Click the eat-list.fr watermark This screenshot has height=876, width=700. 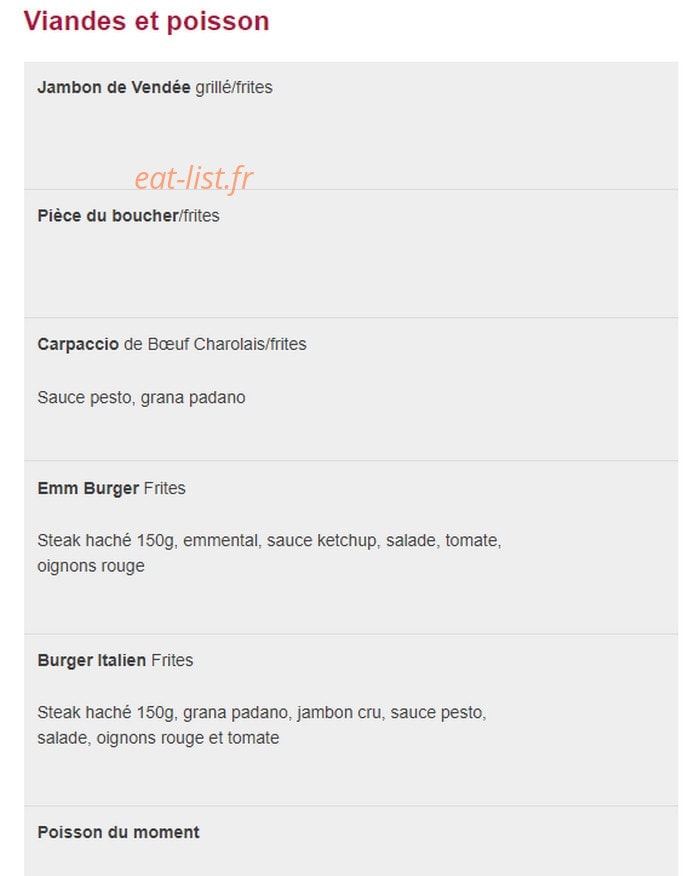click(194, 178)
